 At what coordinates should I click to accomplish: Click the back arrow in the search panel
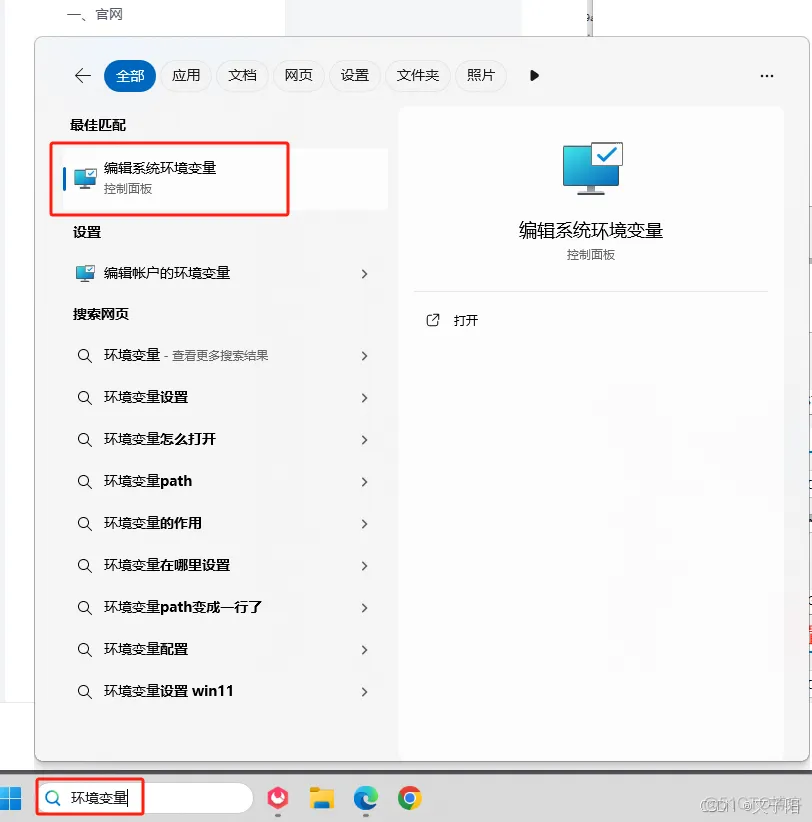click(x=82, y=75)
